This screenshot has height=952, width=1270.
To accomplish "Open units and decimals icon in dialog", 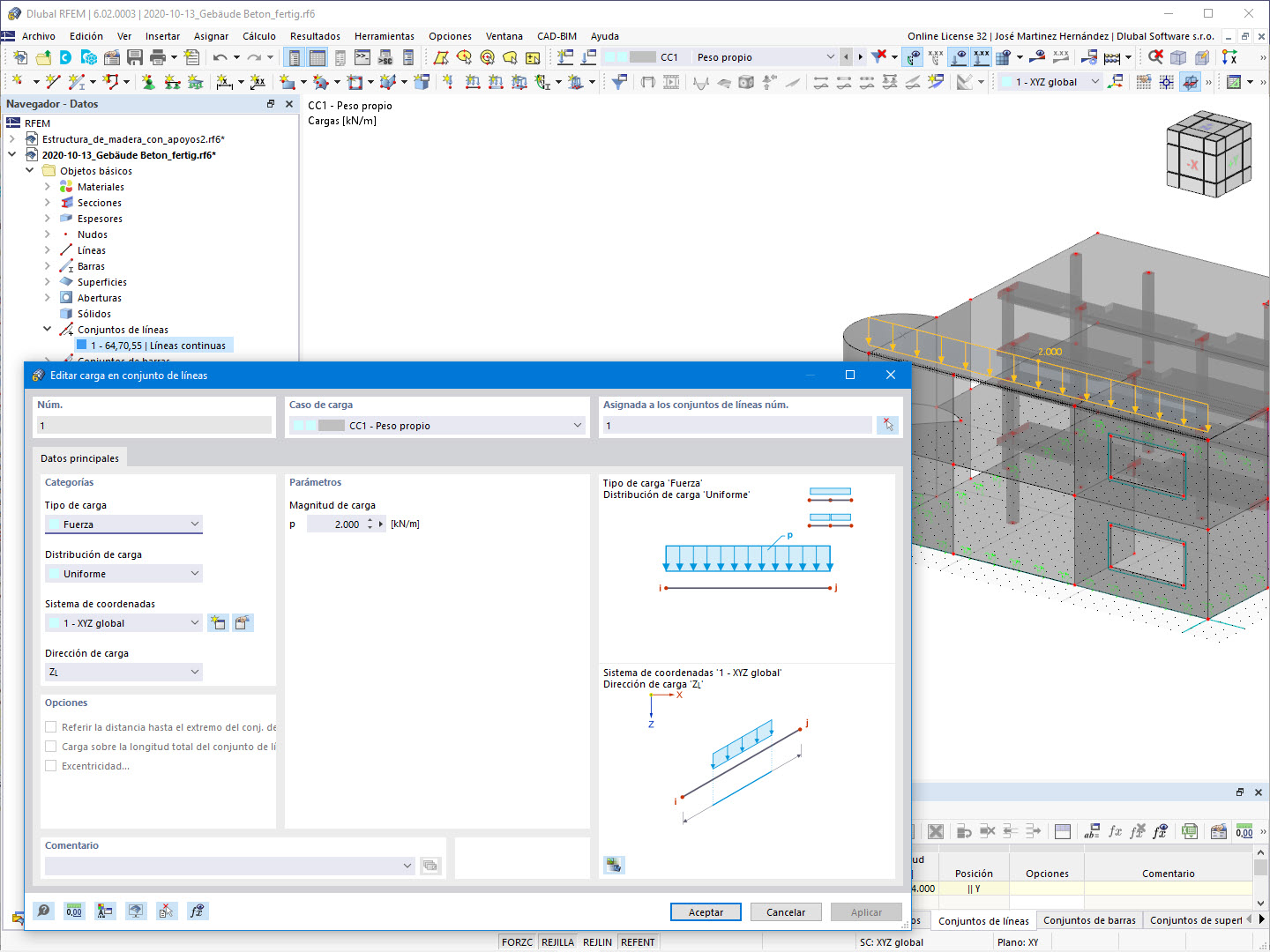I will tap(74, 911).
